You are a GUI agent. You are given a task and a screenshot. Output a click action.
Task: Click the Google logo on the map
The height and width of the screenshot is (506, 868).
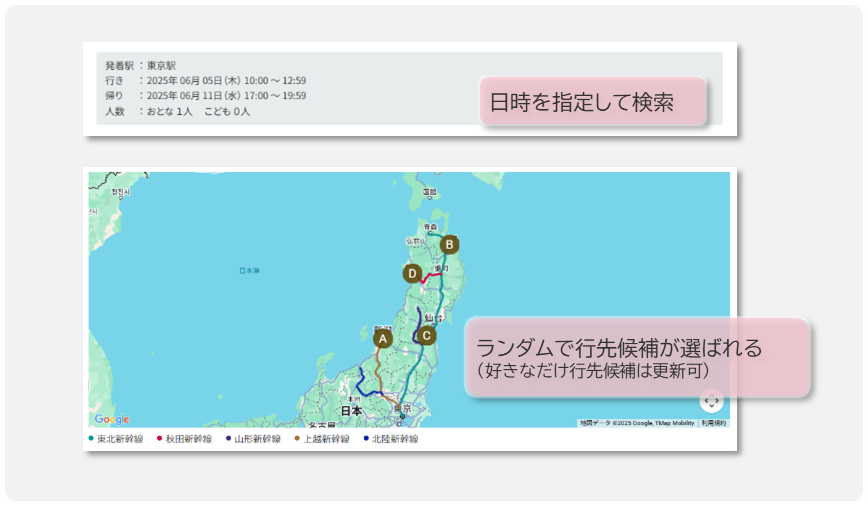(112, 419)
